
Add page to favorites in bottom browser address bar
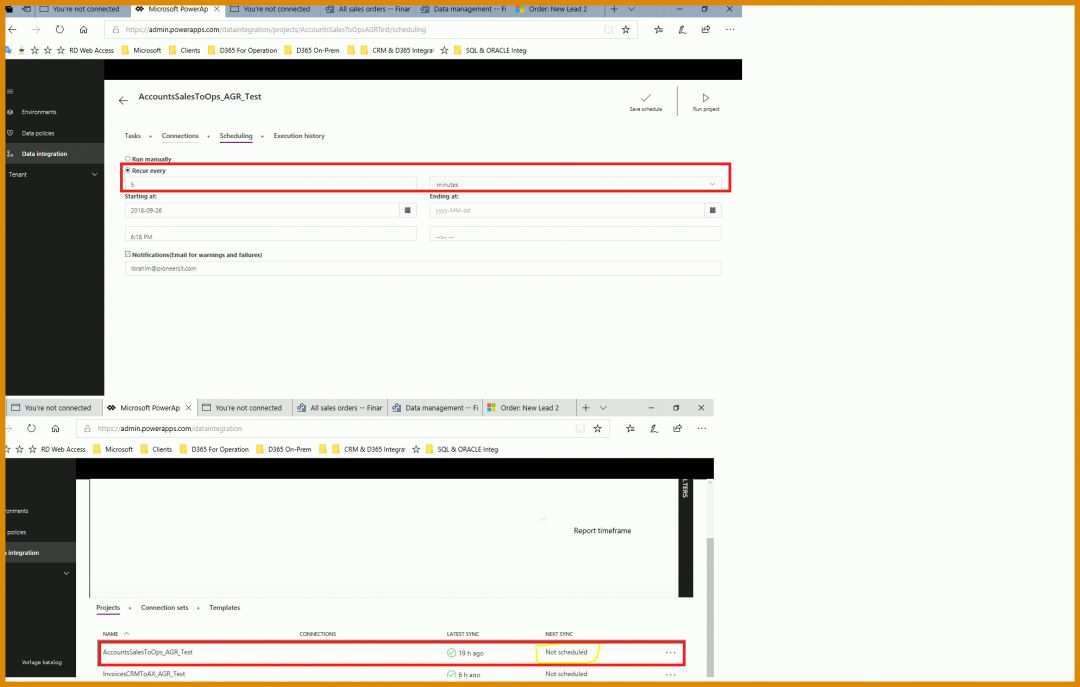(x=597, y=429)
